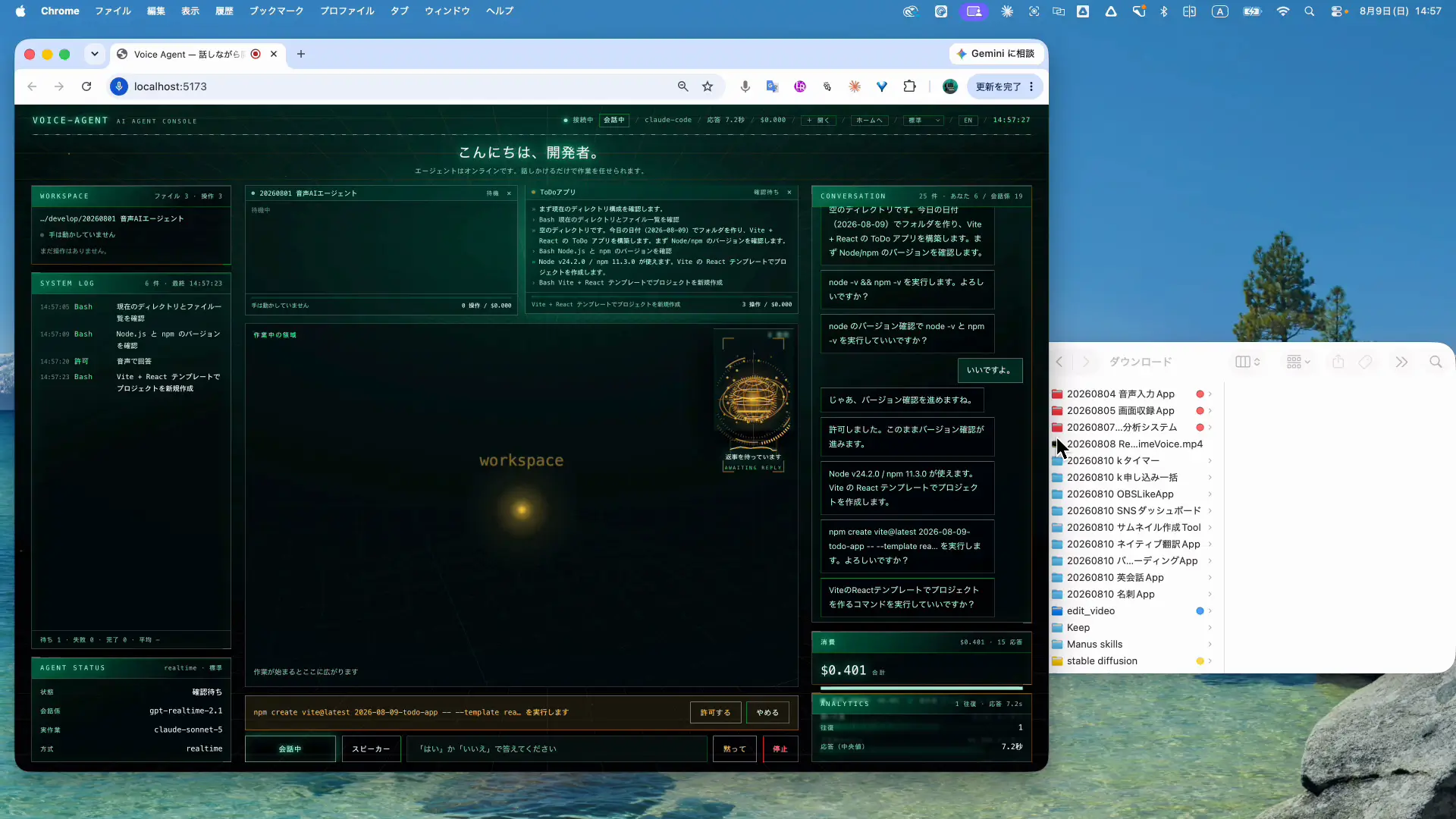Click the consumption cost progress bar
Screen dimensions: 1456x819
tap(921, 688)
